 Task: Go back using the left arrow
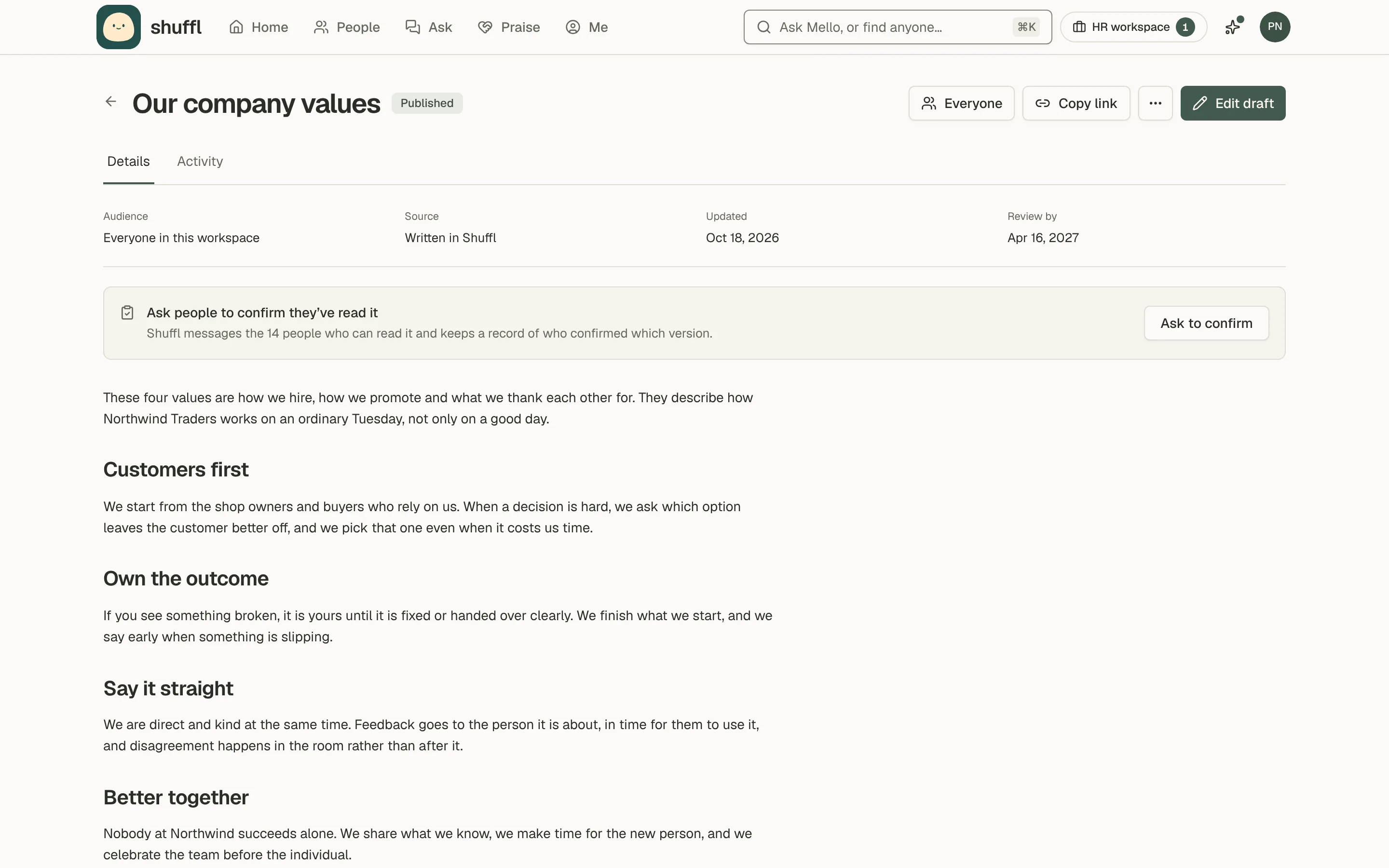pos(111,102)
